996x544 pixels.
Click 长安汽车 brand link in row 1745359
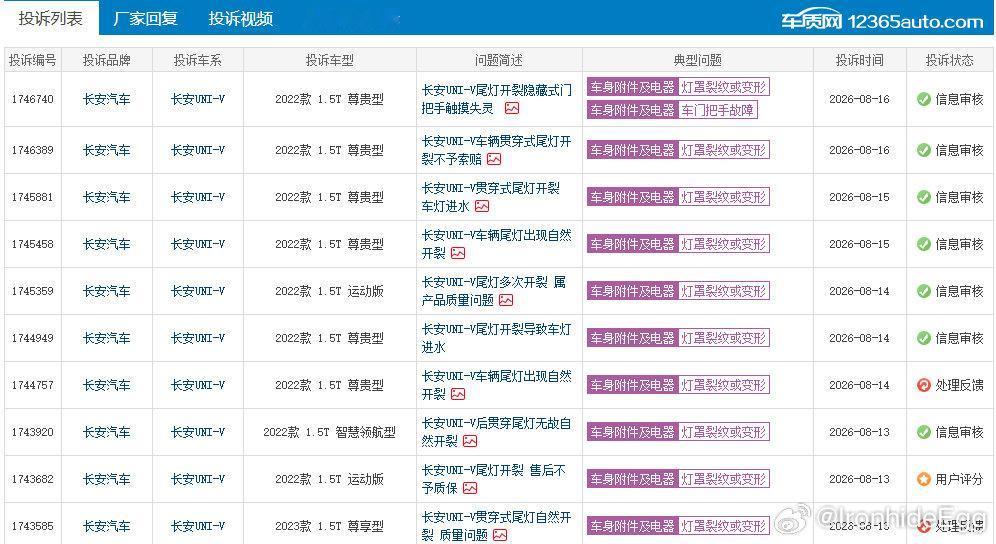click(x=107, y=291)
